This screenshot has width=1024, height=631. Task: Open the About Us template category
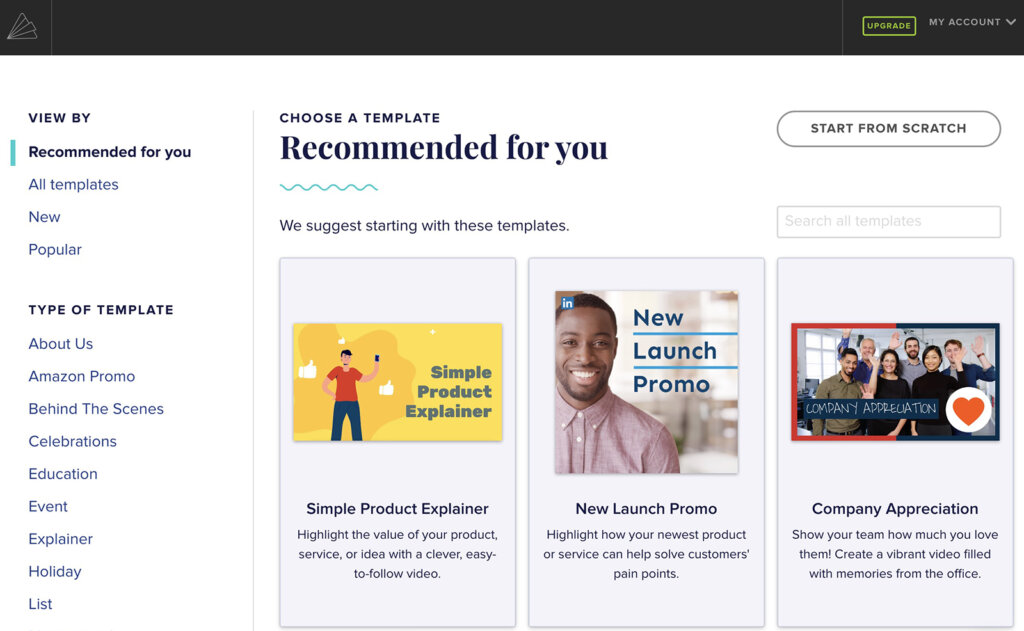click(60, 343)
